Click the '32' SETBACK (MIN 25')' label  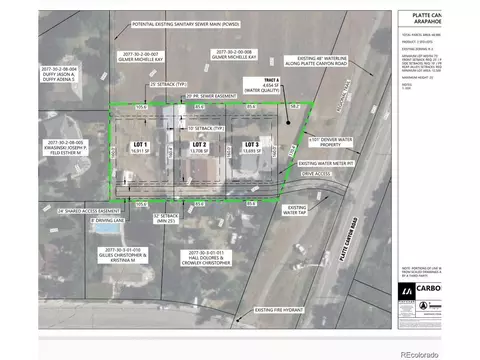(166, 218)
